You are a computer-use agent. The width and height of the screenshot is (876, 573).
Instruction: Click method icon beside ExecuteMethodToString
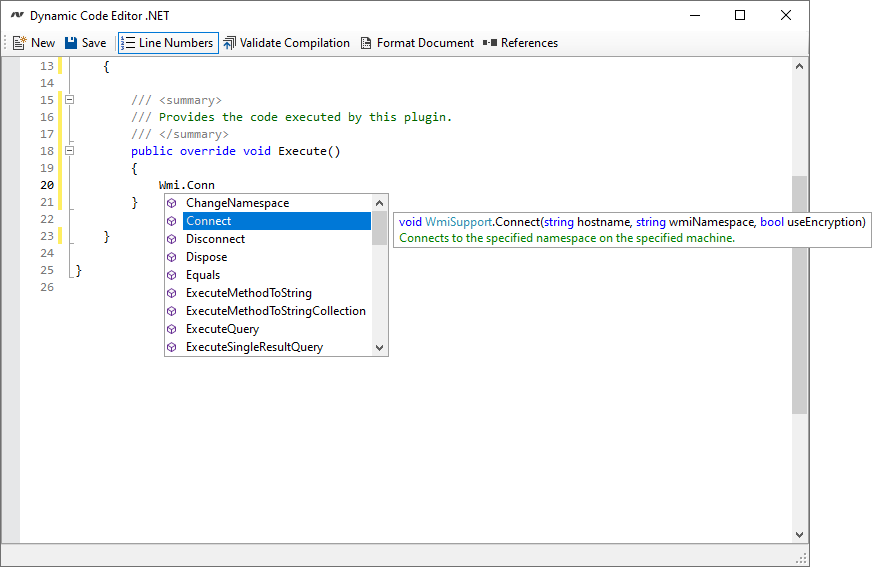click(172, 293)
